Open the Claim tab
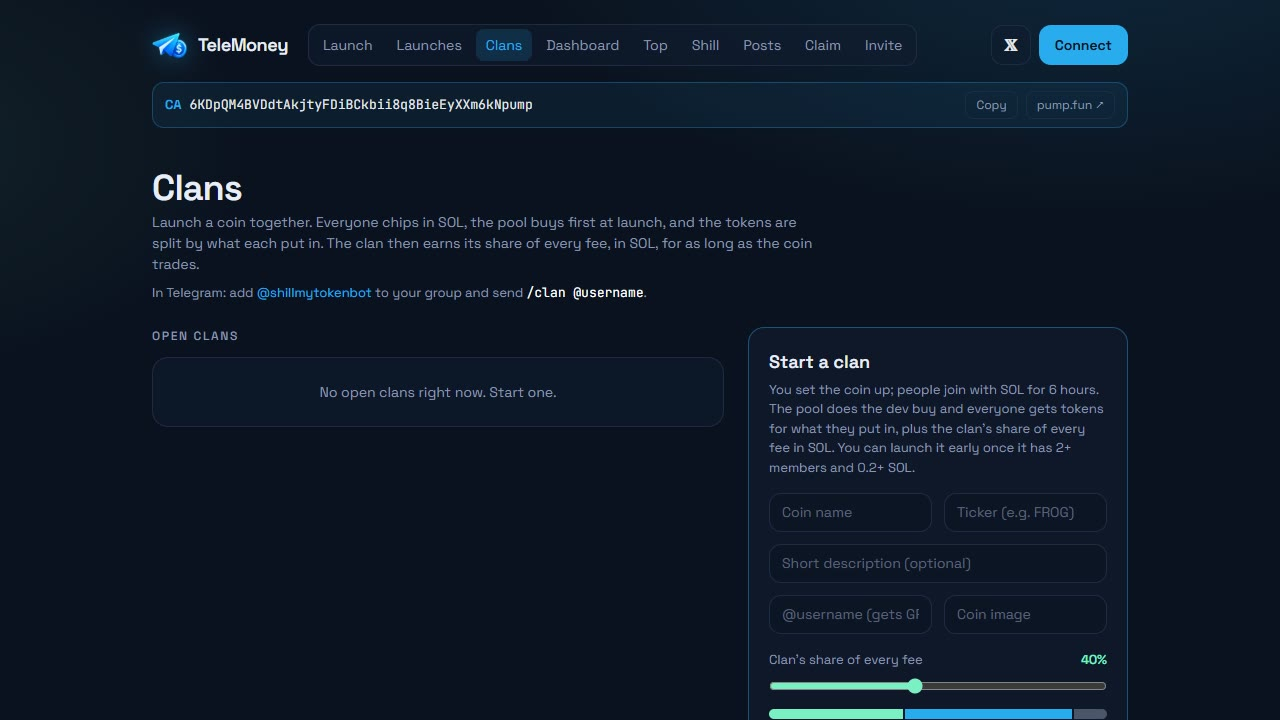 pyautogui.click(x=823, y=45)
